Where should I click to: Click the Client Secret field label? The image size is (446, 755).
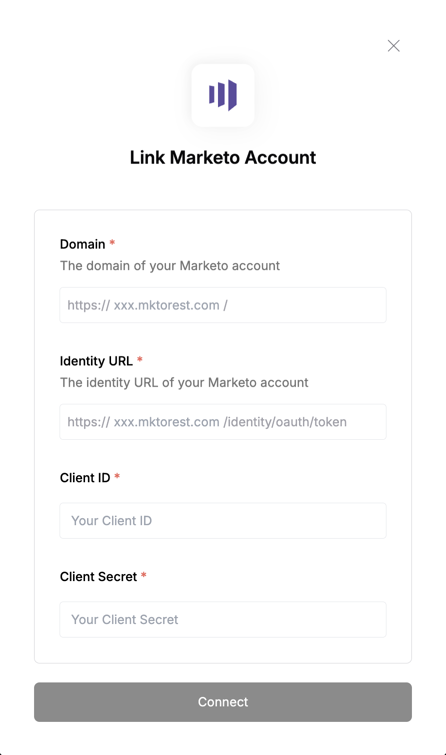98,576
